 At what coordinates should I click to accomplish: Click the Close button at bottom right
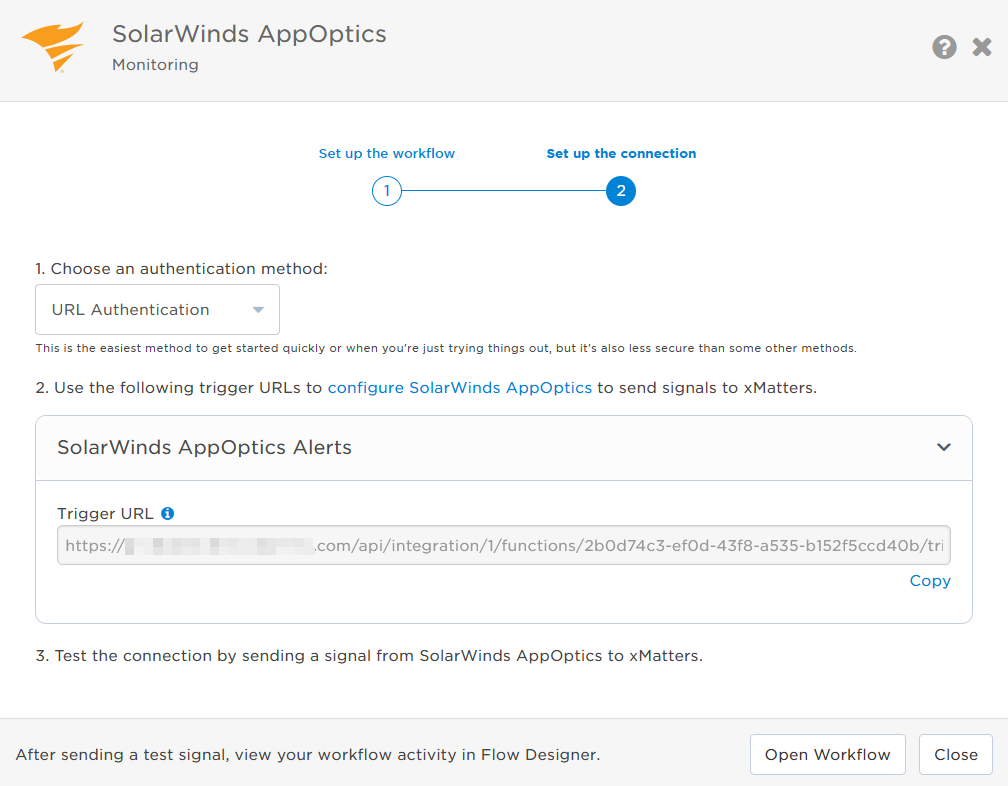click(x=955, y=754)
